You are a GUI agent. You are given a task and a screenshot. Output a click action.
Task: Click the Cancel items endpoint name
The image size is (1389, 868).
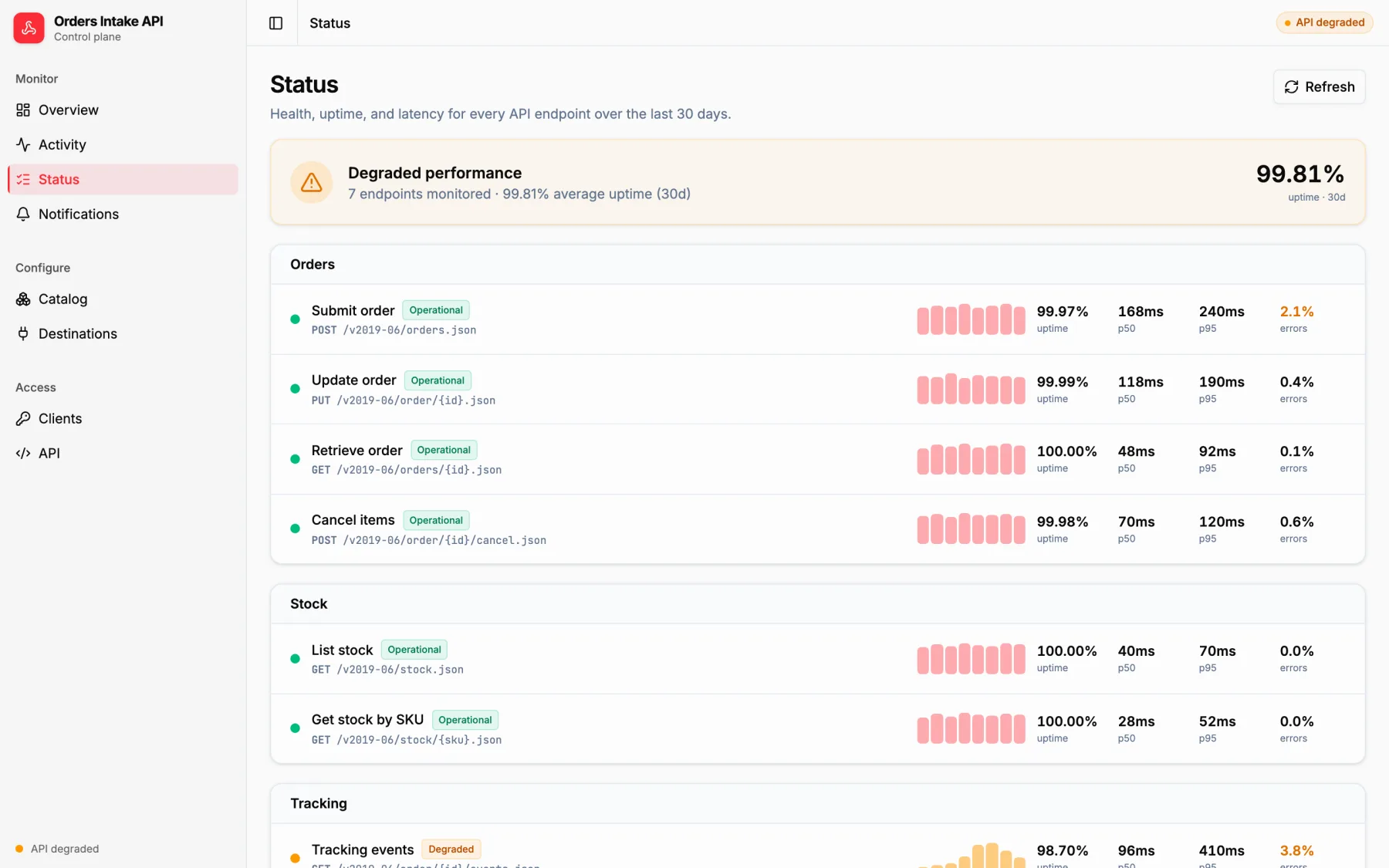(353, 520)
